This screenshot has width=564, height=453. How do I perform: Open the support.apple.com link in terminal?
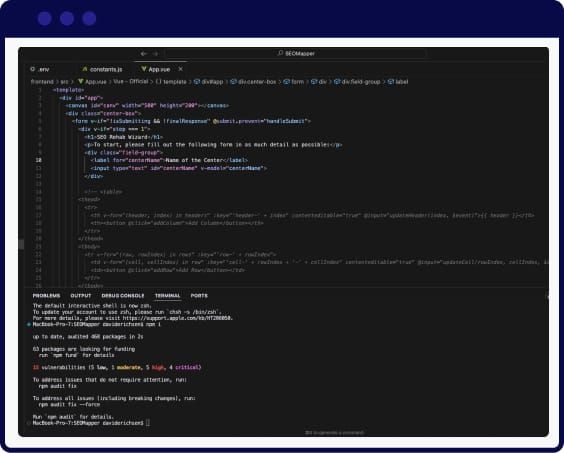point(177,318)
